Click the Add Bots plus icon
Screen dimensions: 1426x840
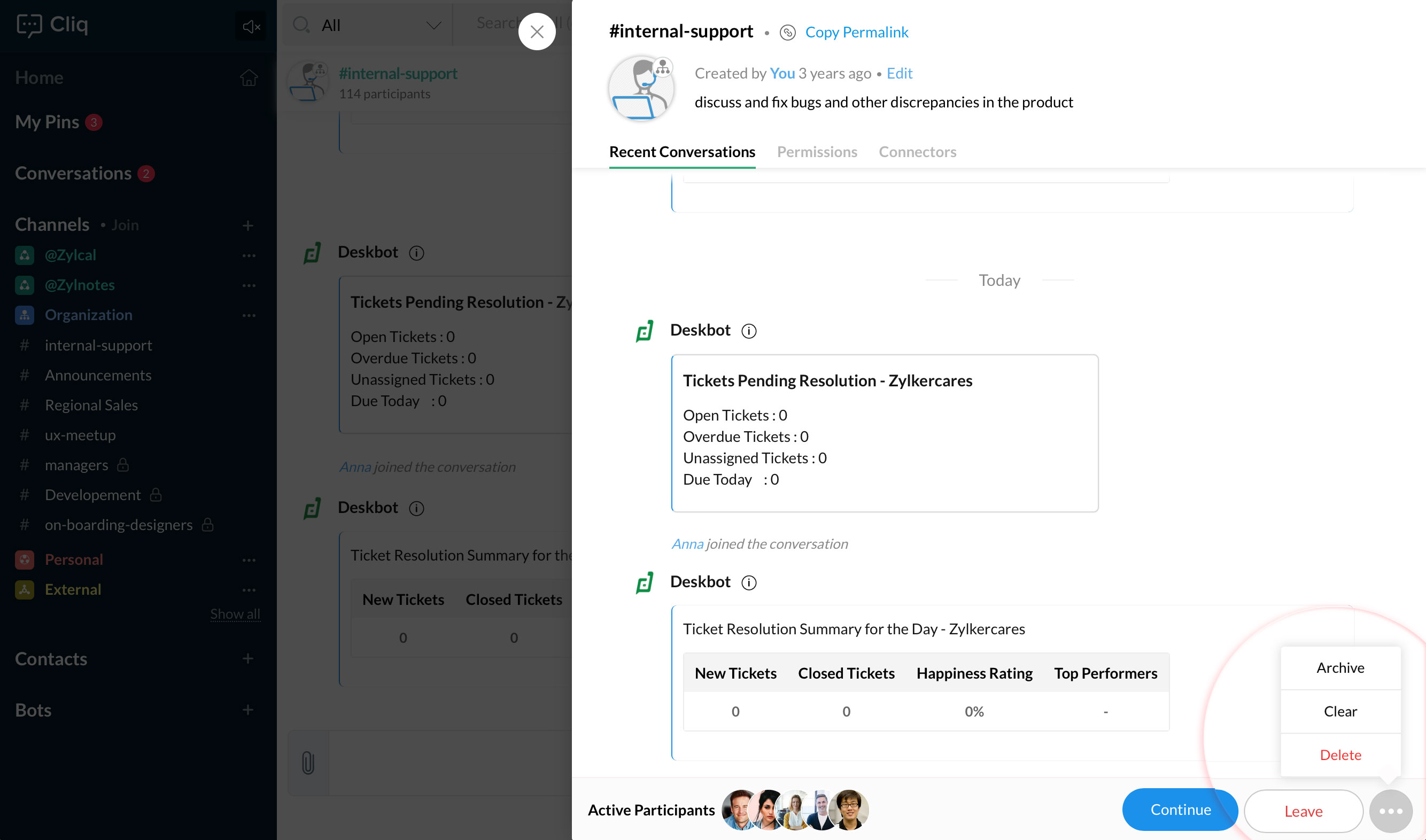coord(247,710)
